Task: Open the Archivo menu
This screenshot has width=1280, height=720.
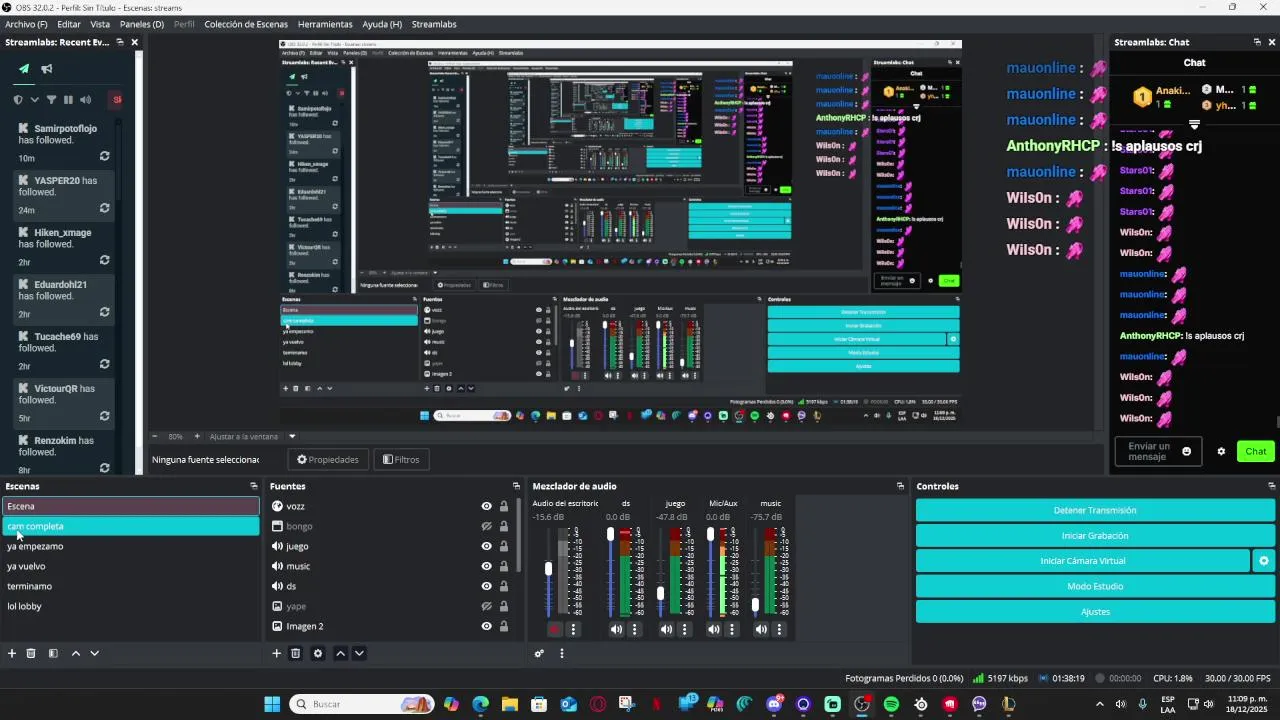Action: 26,24
